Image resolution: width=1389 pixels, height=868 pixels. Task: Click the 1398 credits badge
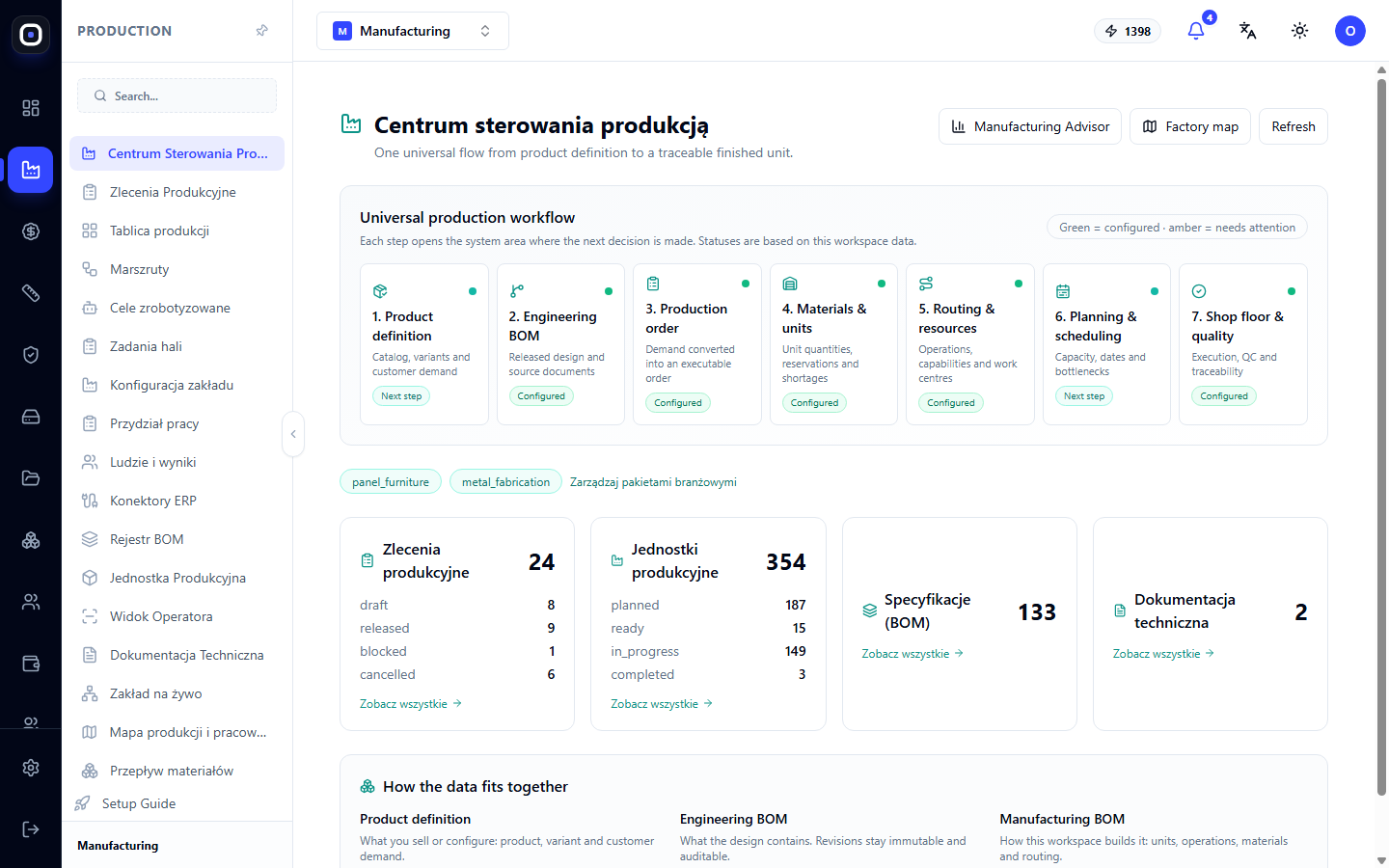click(1128, 31)
